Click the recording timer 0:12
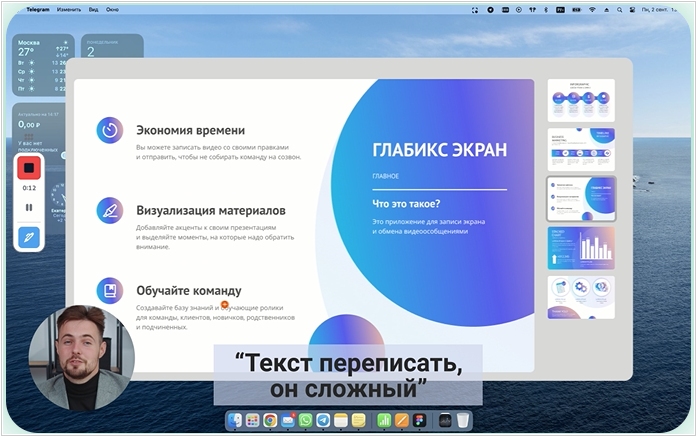The width and height of the screenshot is (696, 436). (29, 188)
